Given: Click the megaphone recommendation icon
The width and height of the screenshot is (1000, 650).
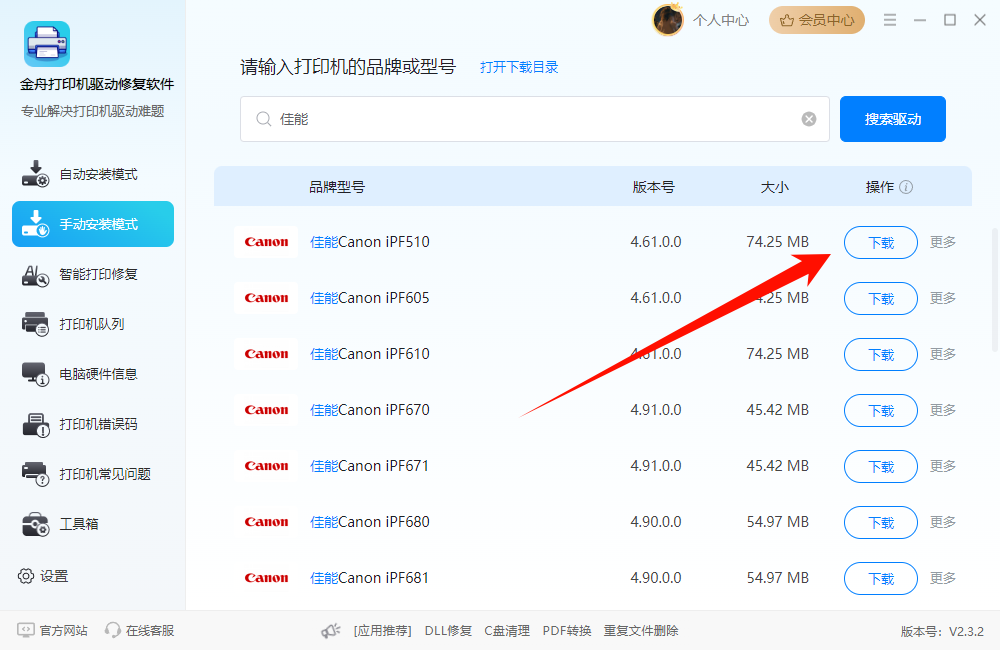Looking at the screenshot, I should pos(330,631).
